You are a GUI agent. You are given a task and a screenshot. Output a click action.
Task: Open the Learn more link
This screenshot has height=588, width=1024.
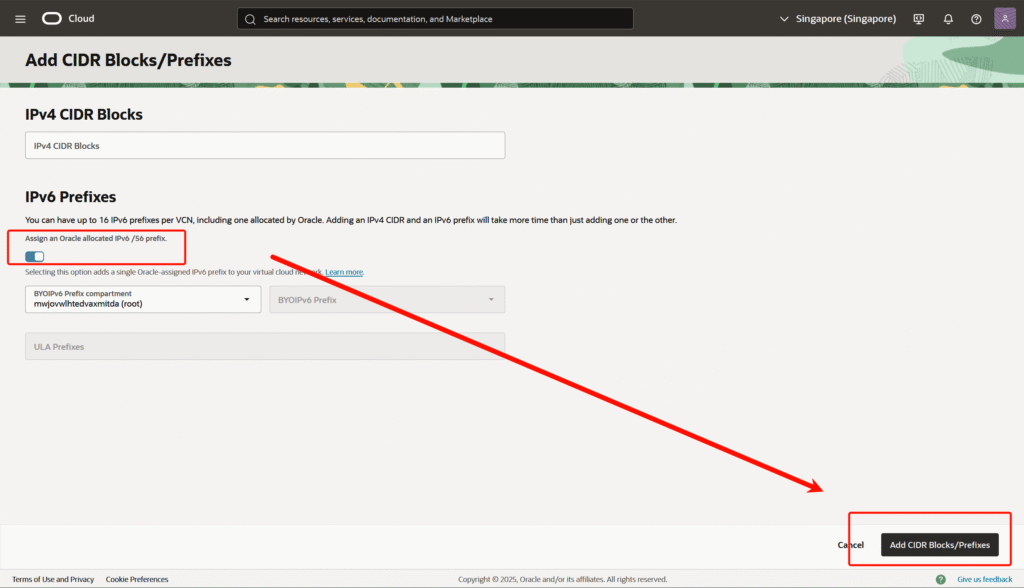point(344,272)
